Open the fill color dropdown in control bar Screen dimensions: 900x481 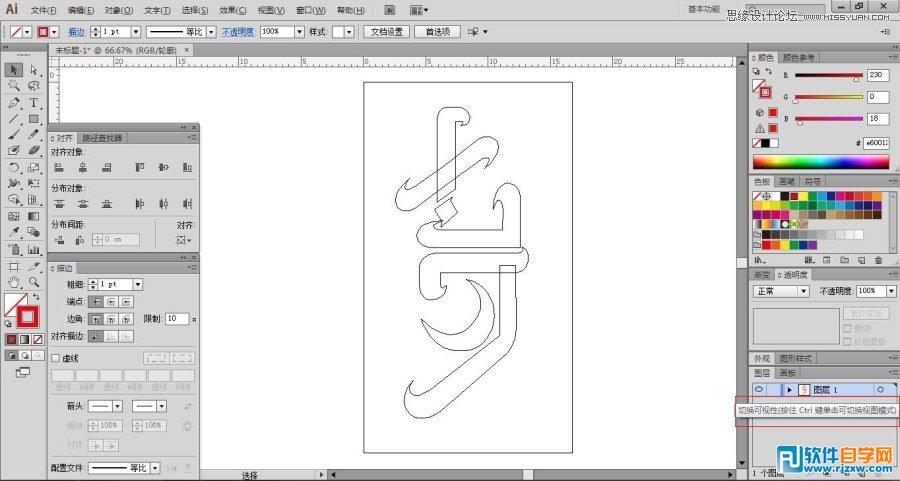click(x=27, y=32)
